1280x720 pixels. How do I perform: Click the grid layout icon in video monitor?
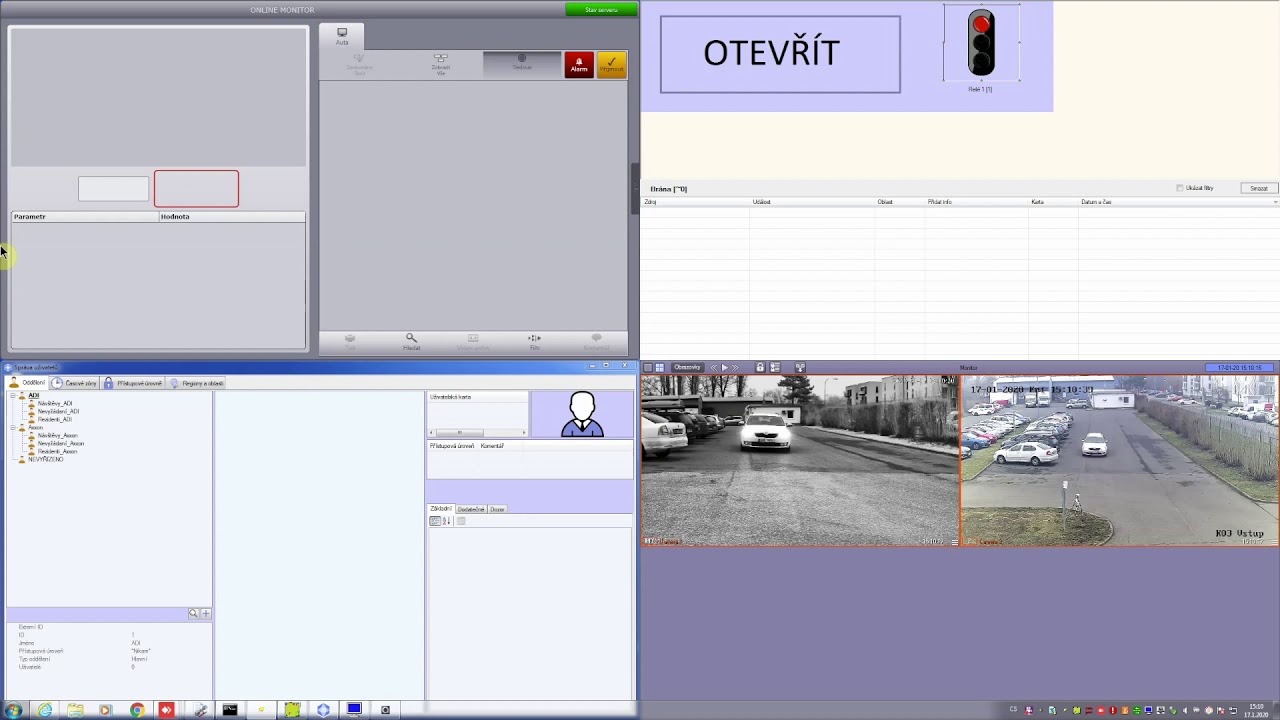659,367
